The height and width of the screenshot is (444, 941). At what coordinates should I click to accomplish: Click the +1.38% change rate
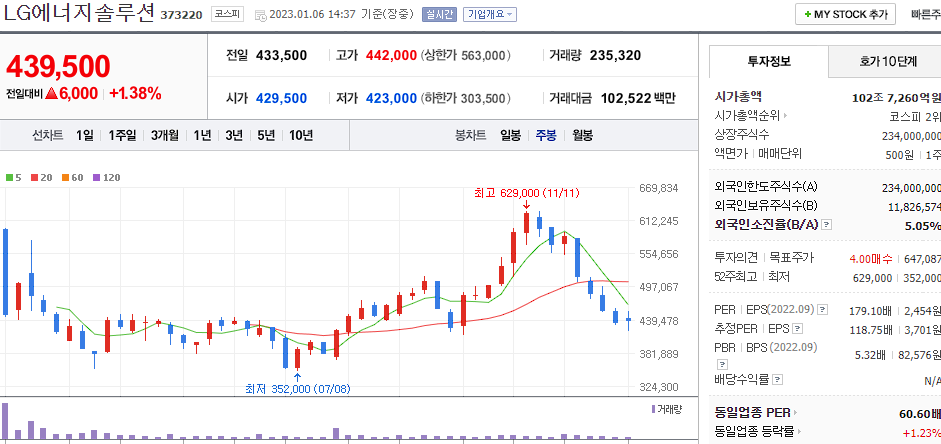click(x=135, y=93)
